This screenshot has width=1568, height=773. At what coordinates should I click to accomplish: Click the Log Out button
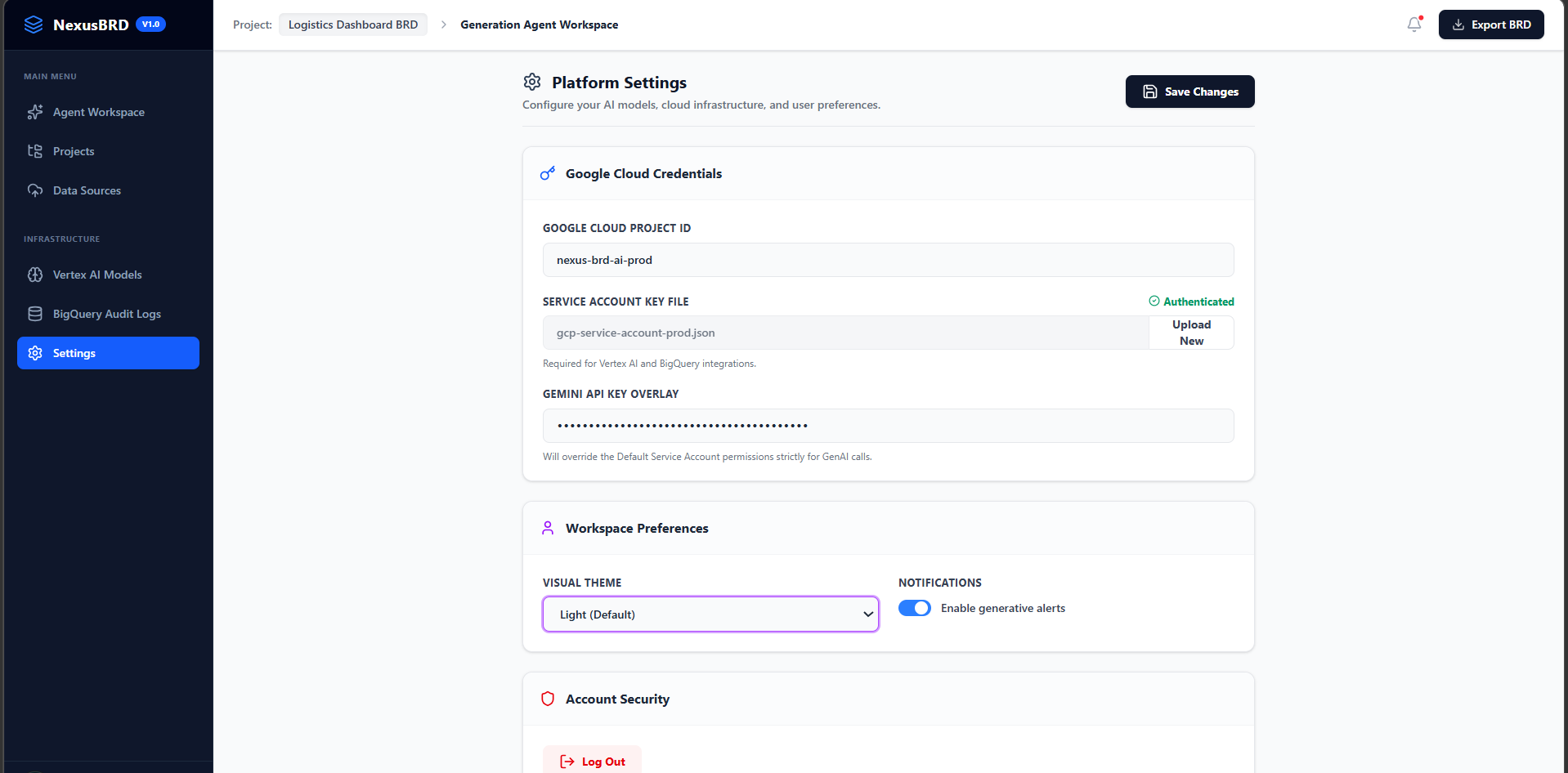[x=592, y=761]
